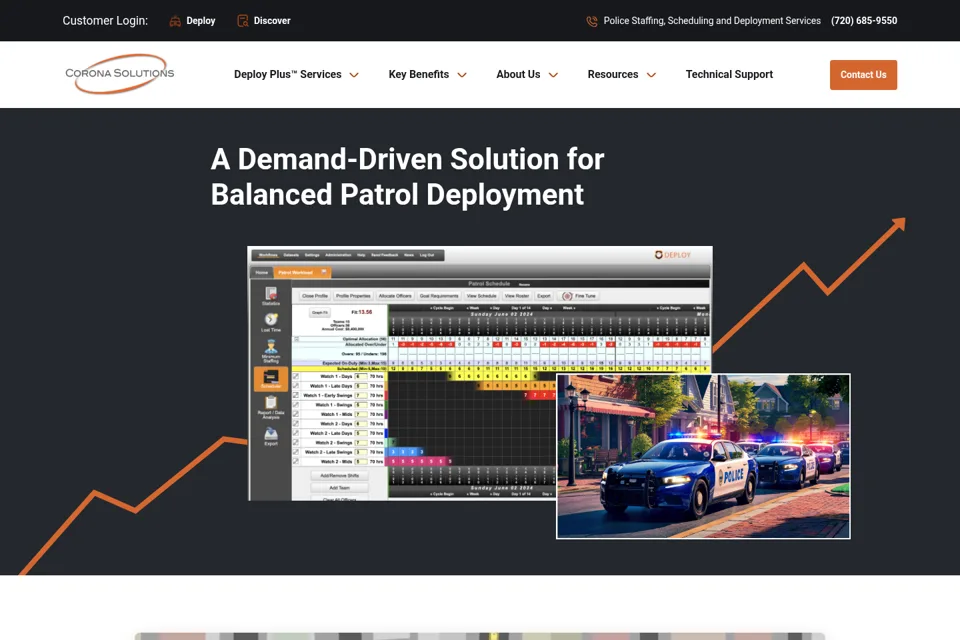Click the Lost Time clock icon in screenshot
Viewport: 960px width, 640px height.
pos(271,322)
